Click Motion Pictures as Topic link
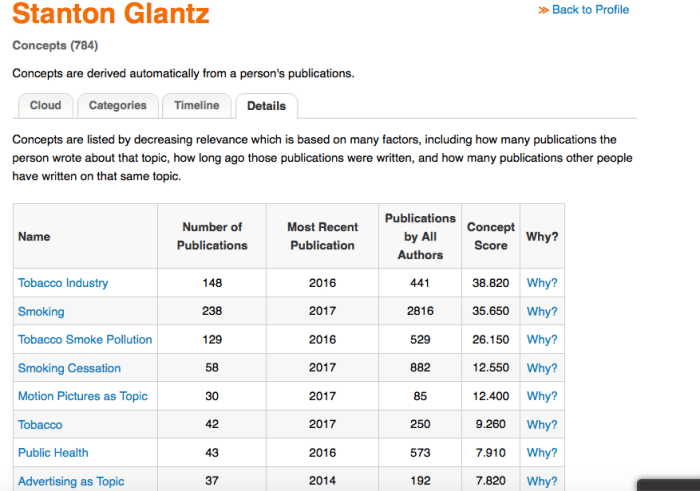Viewport: 700px width, 491px height. pyautogui.click(x=82, y=396)
